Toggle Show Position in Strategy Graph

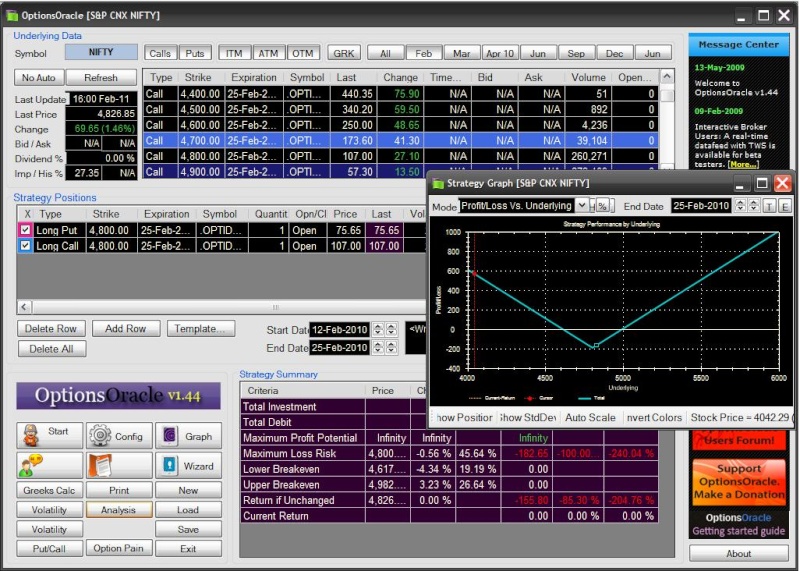tap(464, 417)
